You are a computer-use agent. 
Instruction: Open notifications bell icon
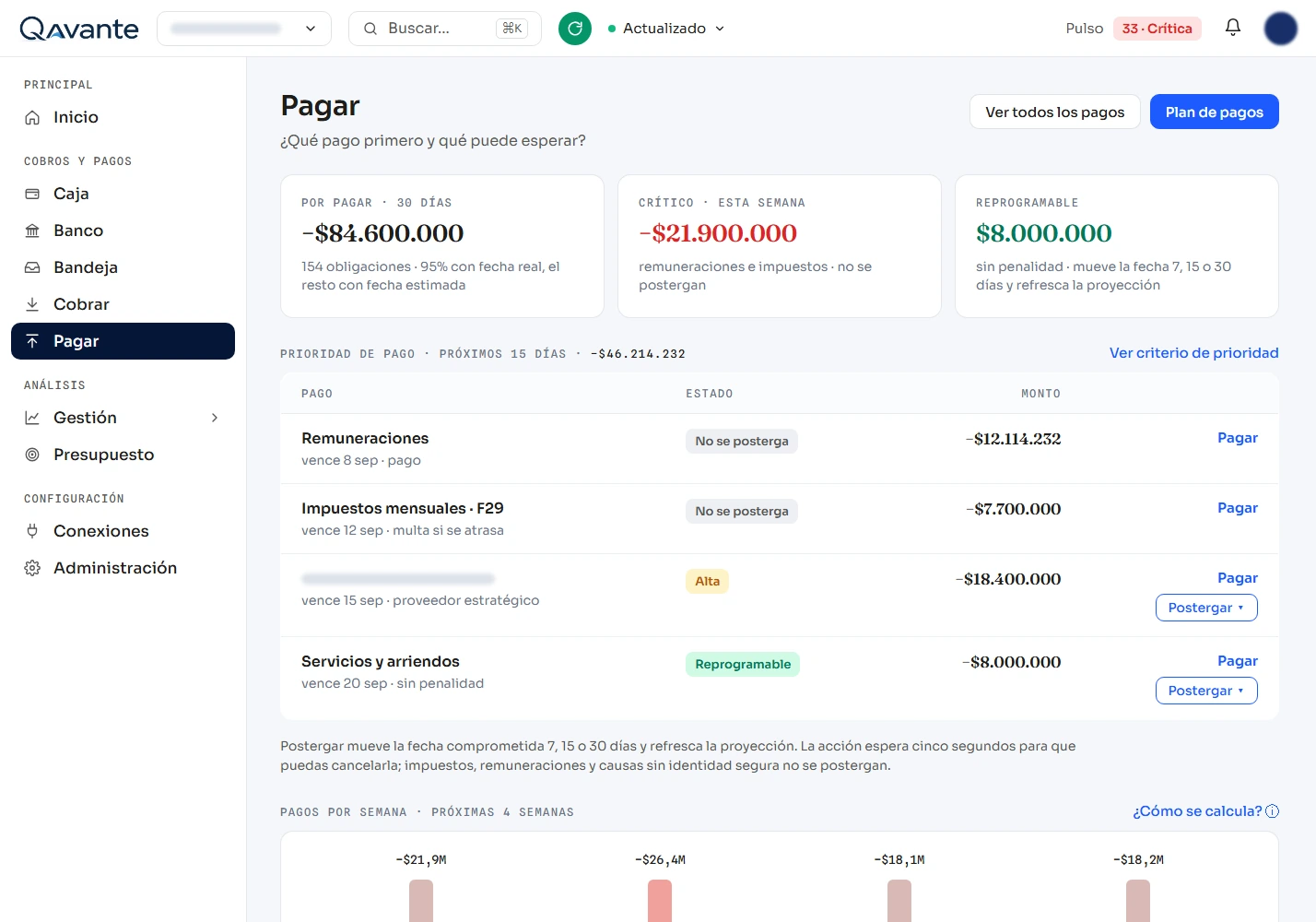1233,28
